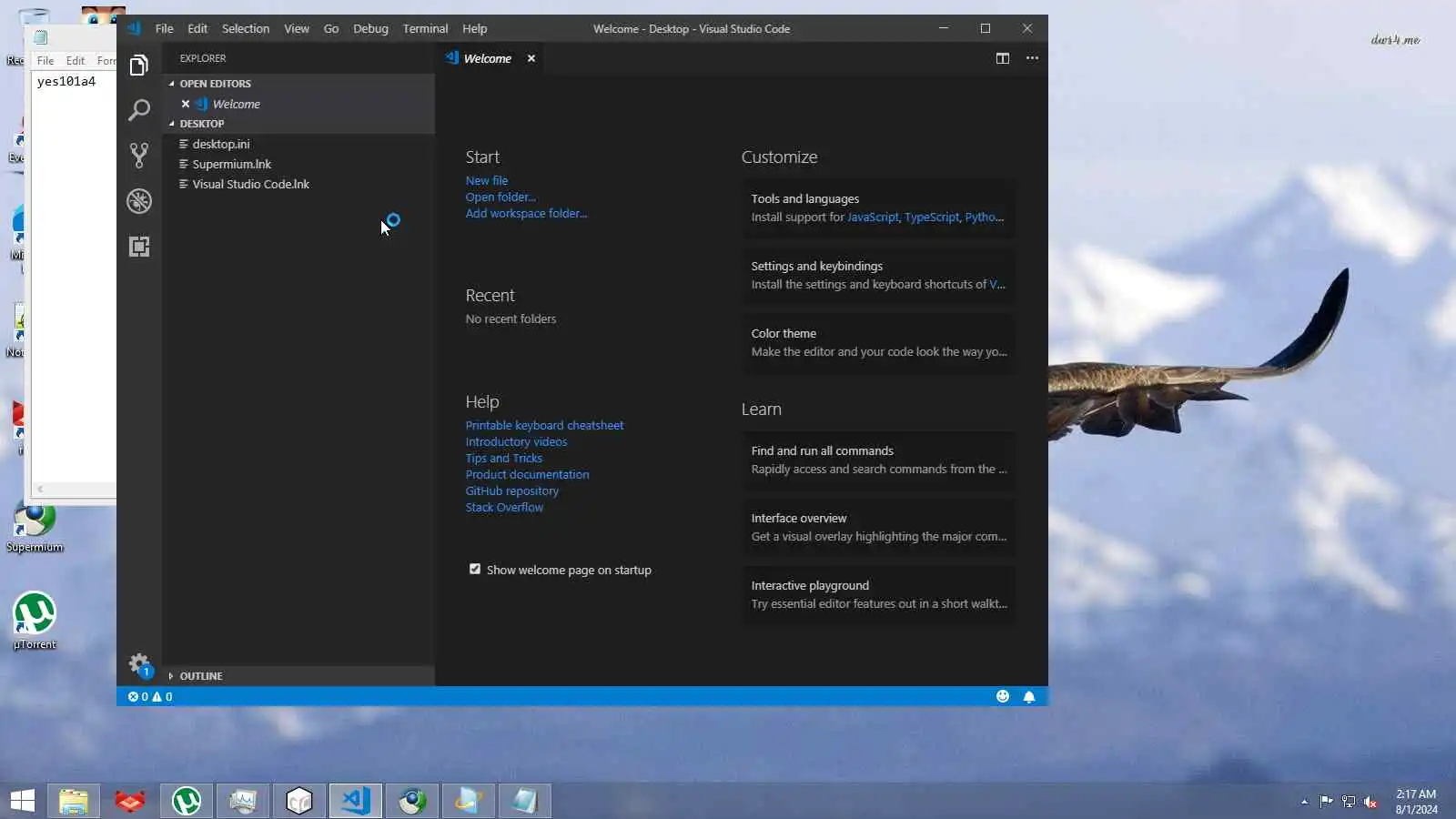Click the Notepad taskbar button
The height and width of the screenshot is (819, 1456).
click(525, 801)
